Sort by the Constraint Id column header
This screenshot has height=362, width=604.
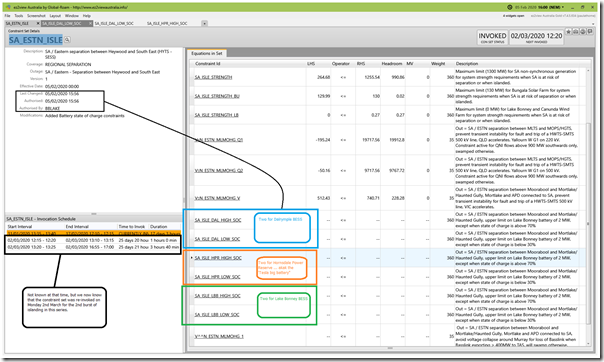tap(208, 64)
